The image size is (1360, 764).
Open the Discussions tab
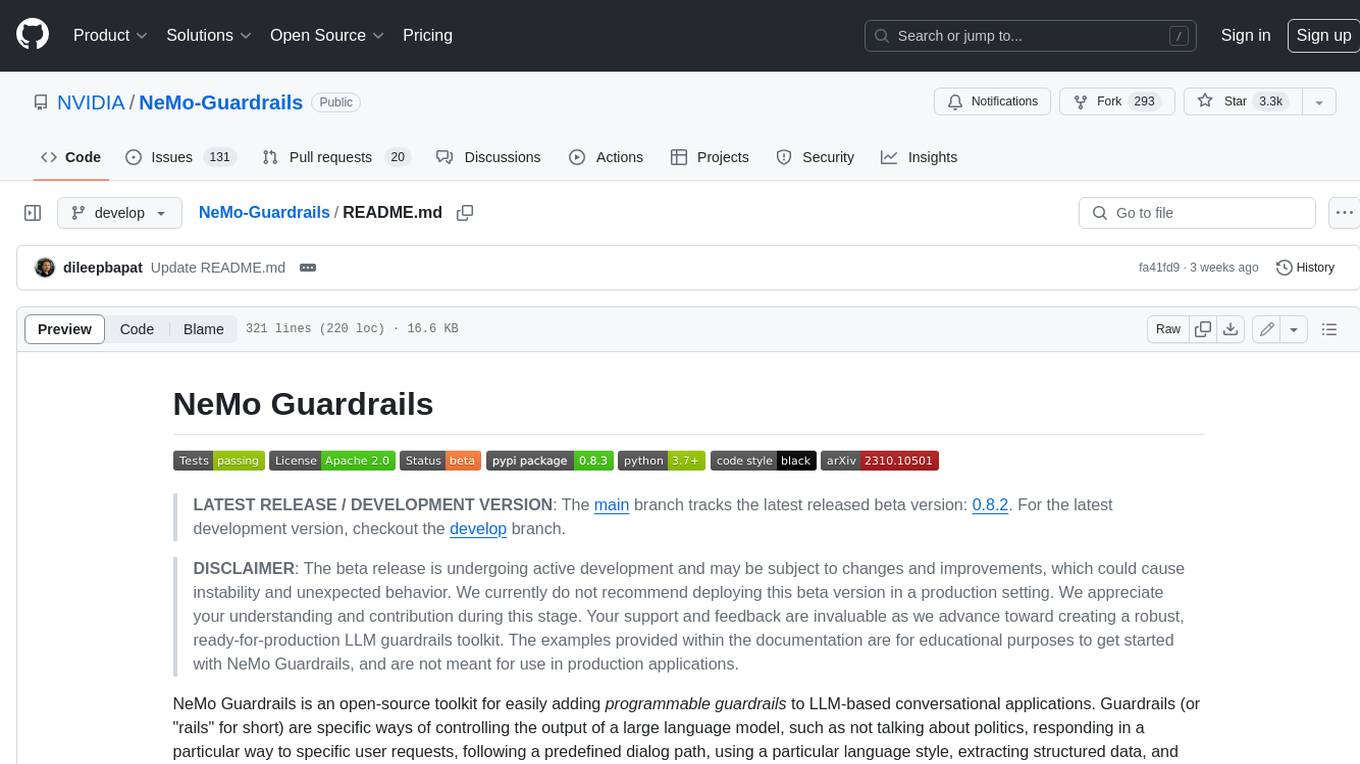(489, 157)
